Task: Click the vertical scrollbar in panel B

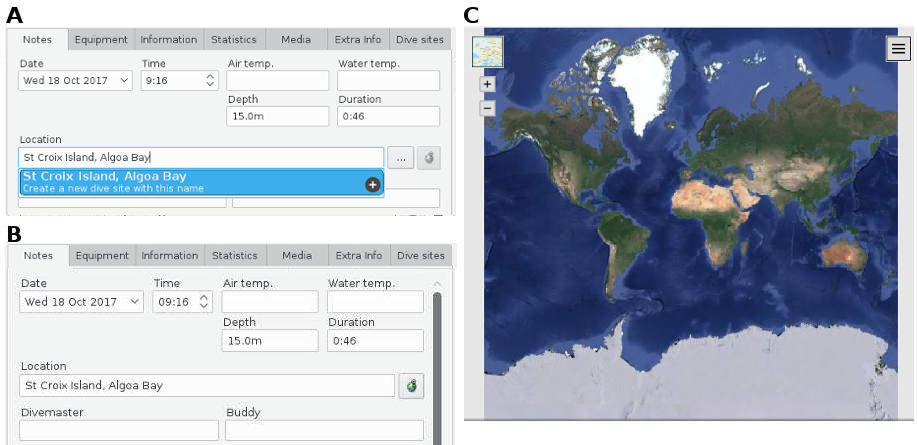Action: (437, 368)
